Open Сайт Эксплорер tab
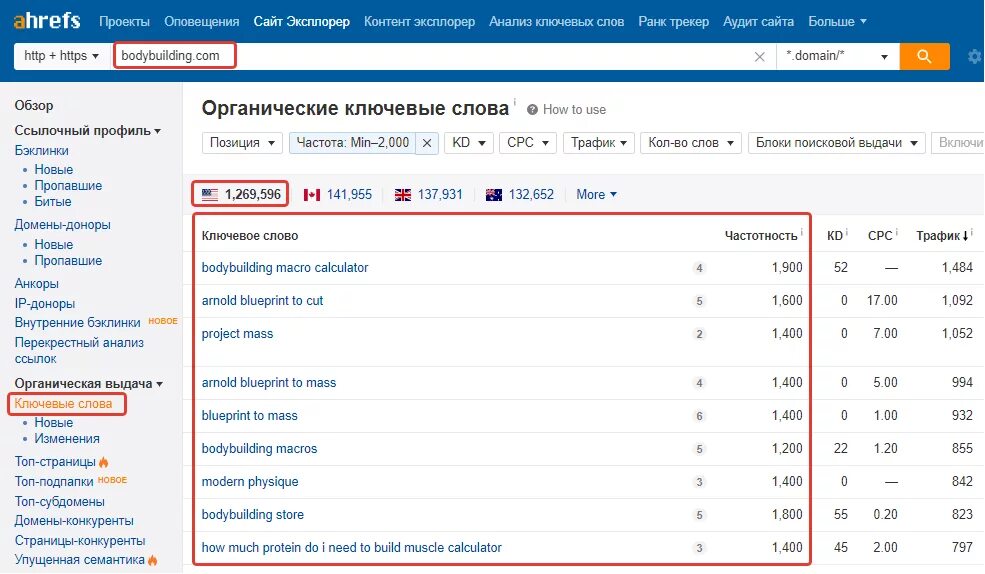The width and height of the screenshot is (985, 574). pyautogui.click(x=302, y=21)
